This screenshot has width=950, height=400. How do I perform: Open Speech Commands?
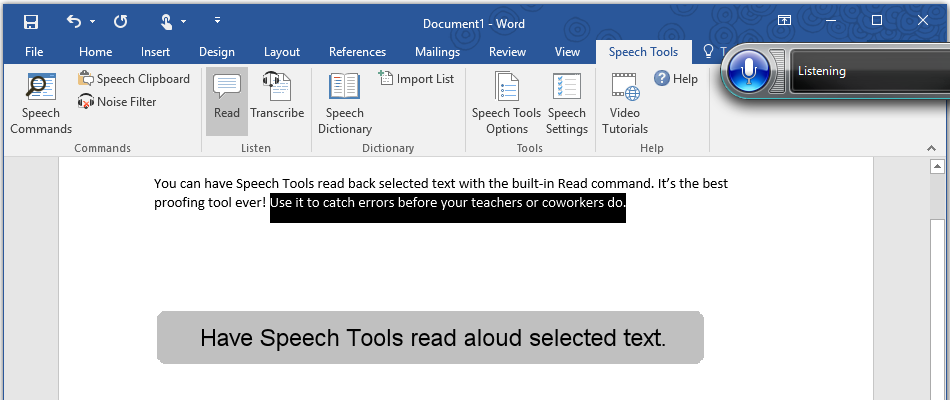(41, 103)
